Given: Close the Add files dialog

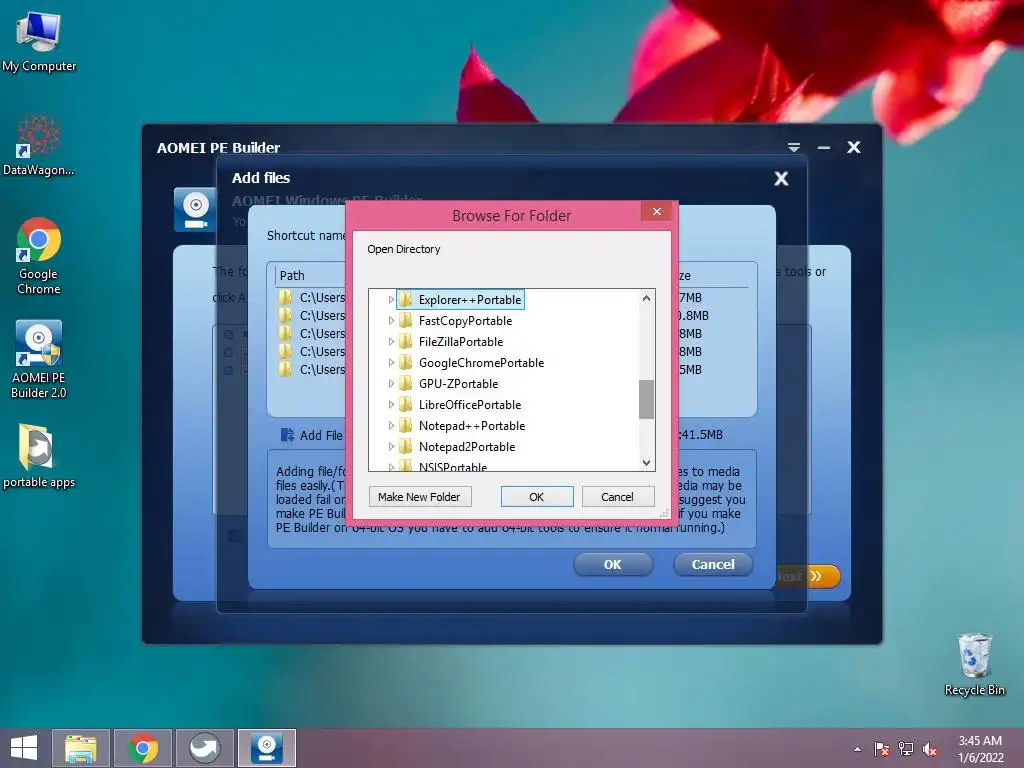Looking at the screenshot, I should (x=781, y=178).
